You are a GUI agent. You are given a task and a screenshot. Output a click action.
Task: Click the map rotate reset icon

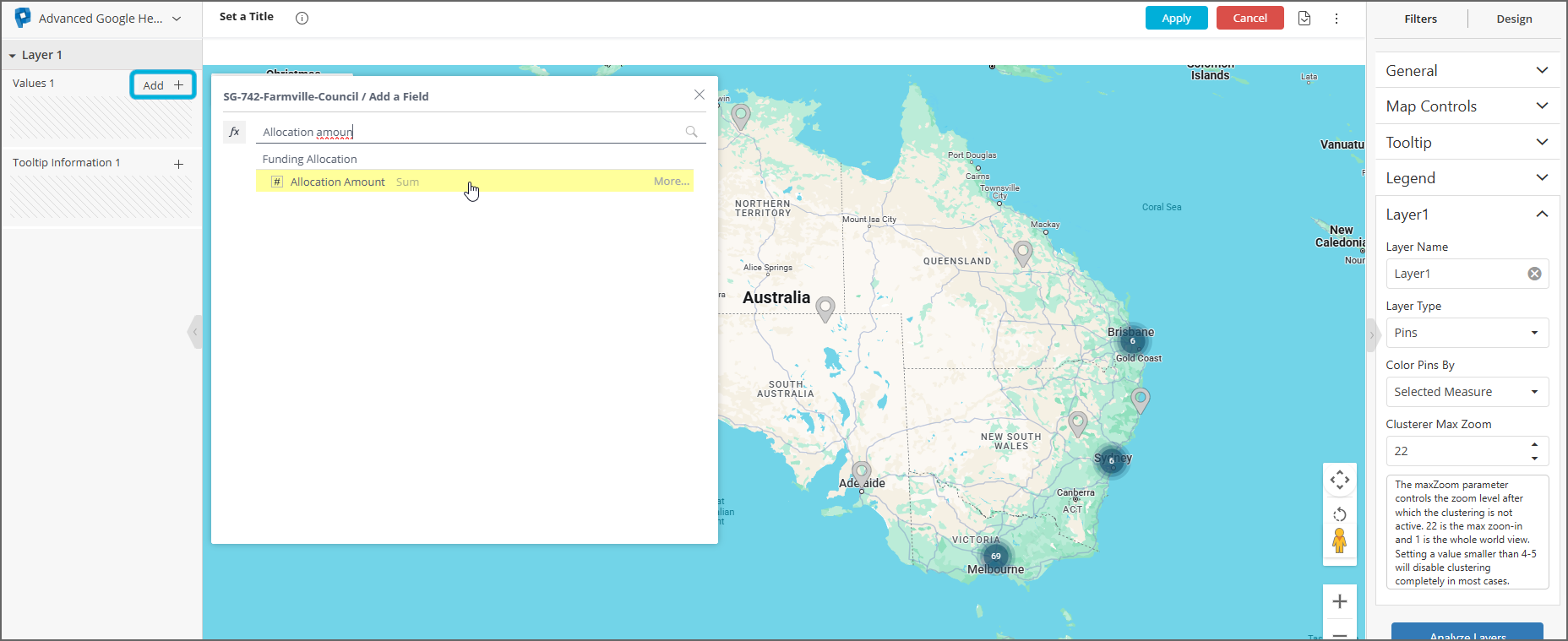(1339, 514)
